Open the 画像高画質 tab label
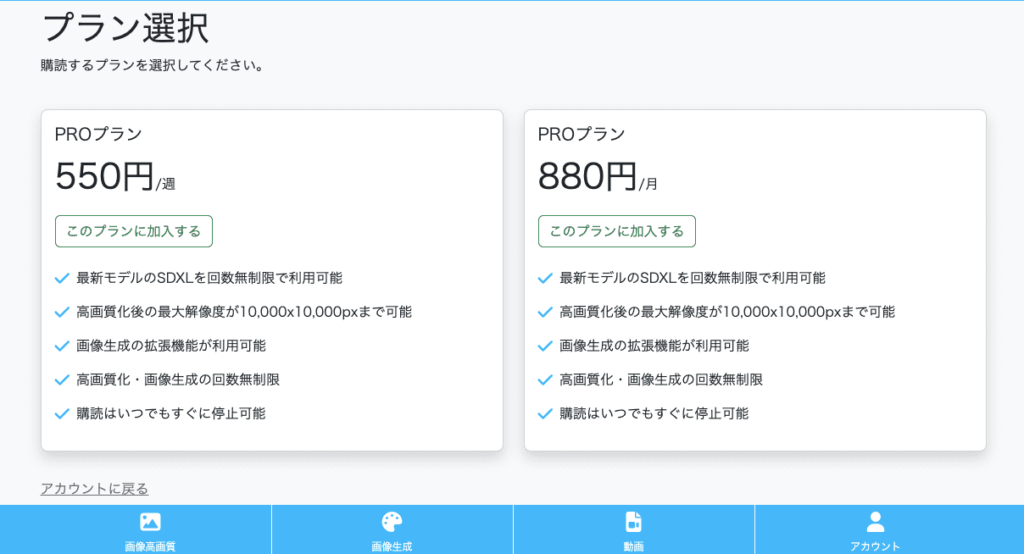 [150, 546]
